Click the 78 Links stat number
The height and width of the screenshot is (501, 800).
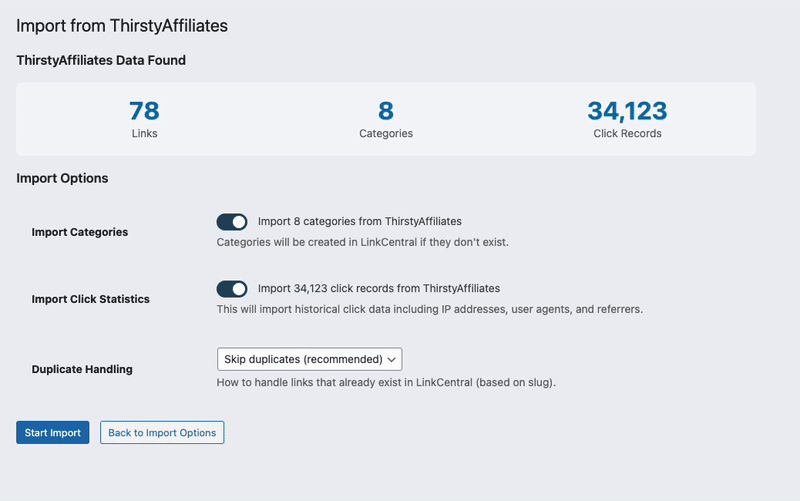tap(144, 111)
